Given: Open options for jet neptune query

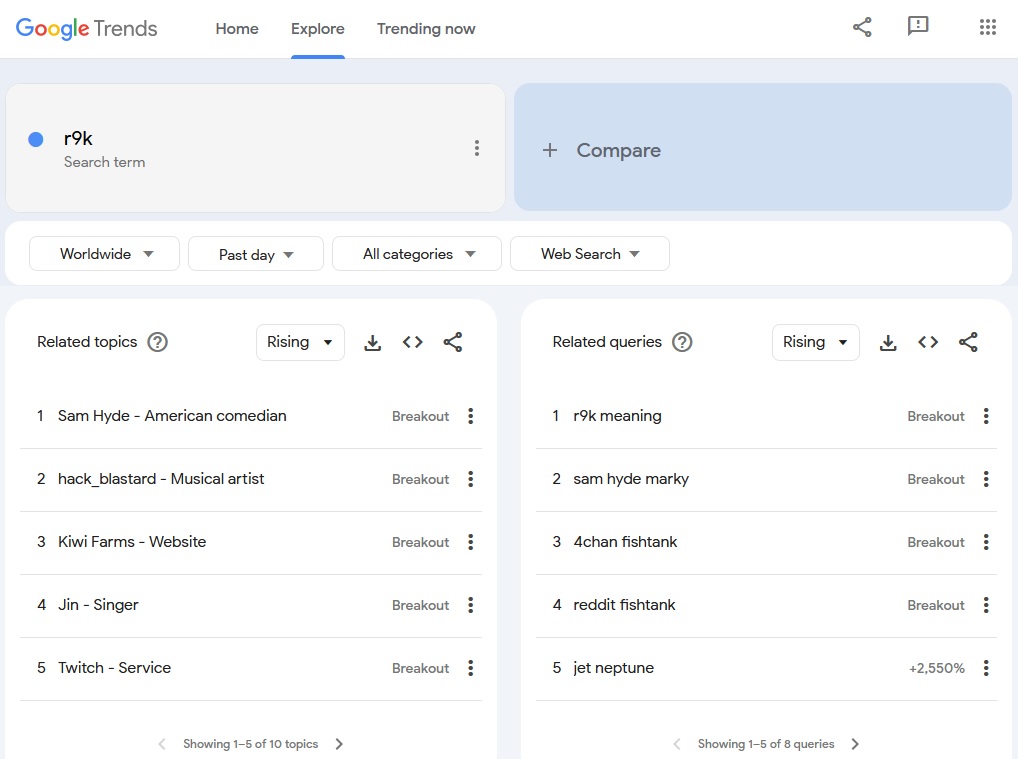Looking at the screenshot, I should coord(986,667).
